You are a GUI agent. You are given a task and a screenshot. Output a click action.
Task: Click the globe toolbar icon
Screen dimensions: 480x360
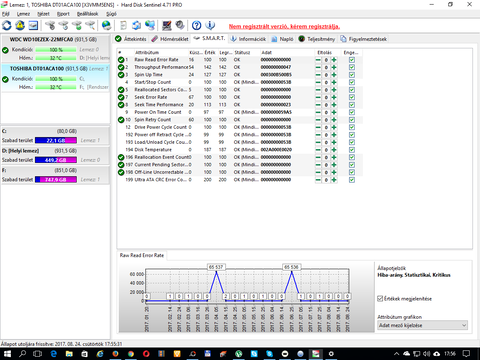106,25
